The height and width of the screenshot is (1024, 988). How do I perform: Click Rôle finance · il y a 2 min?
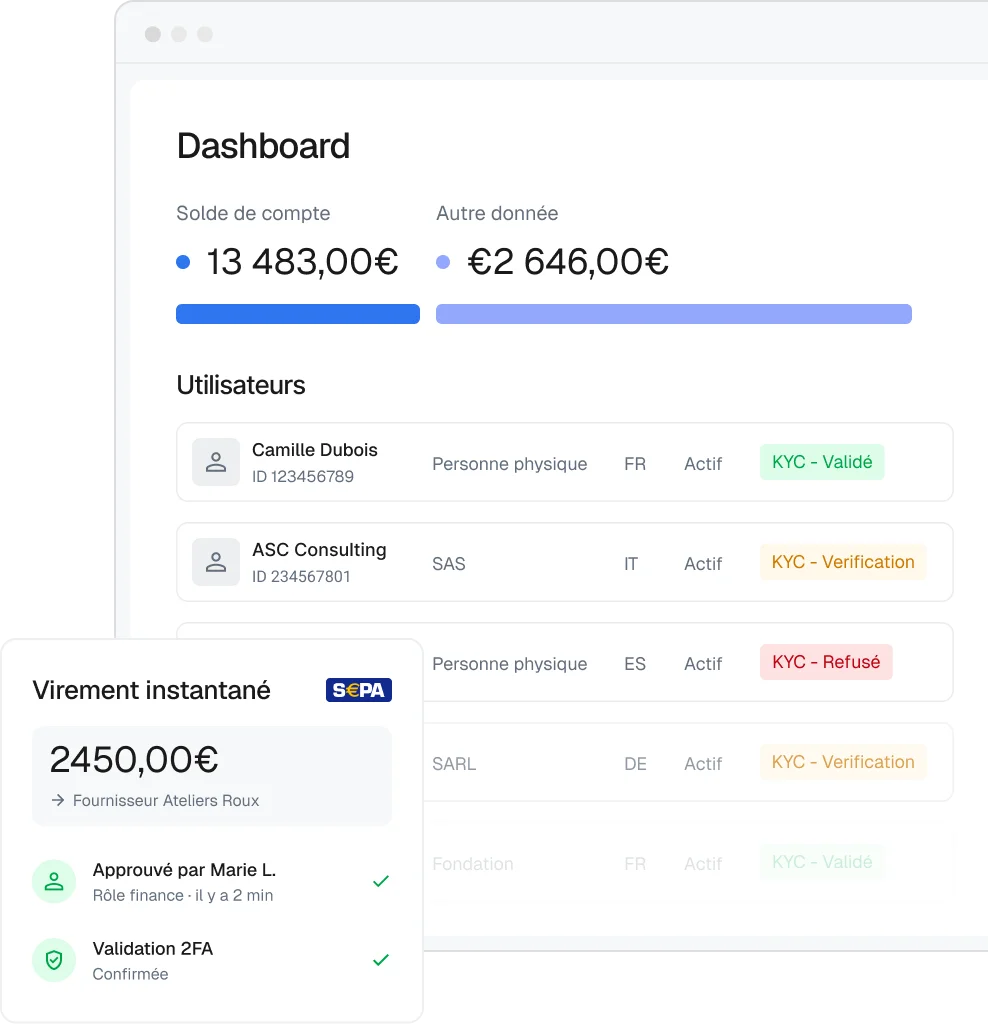[183, 895]
